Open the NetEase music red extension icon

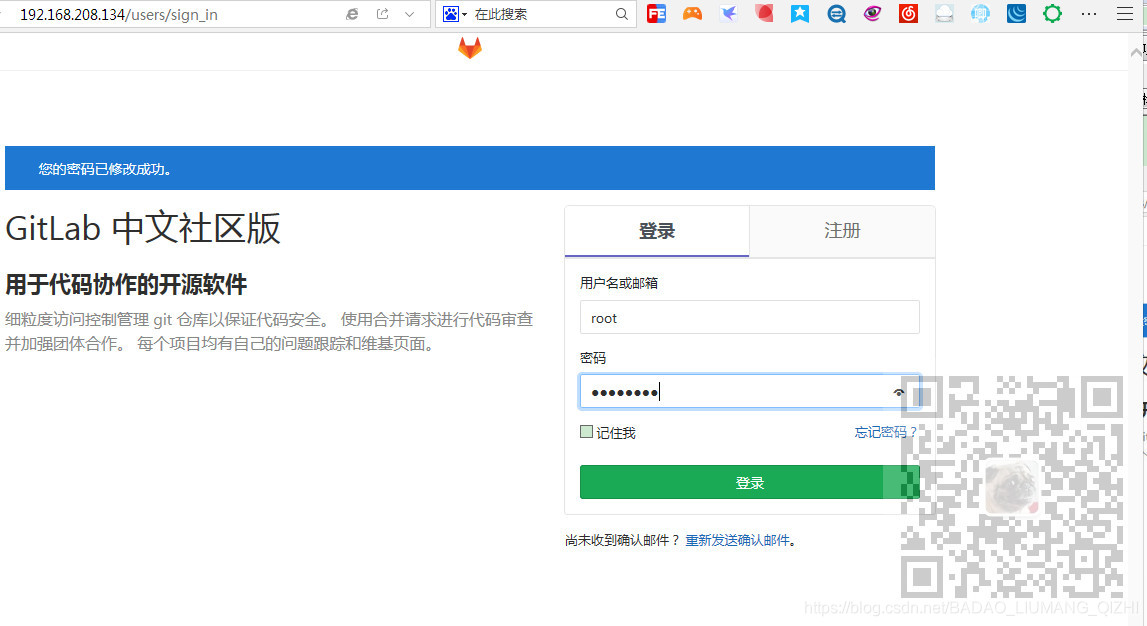click(x=908, y=13)
